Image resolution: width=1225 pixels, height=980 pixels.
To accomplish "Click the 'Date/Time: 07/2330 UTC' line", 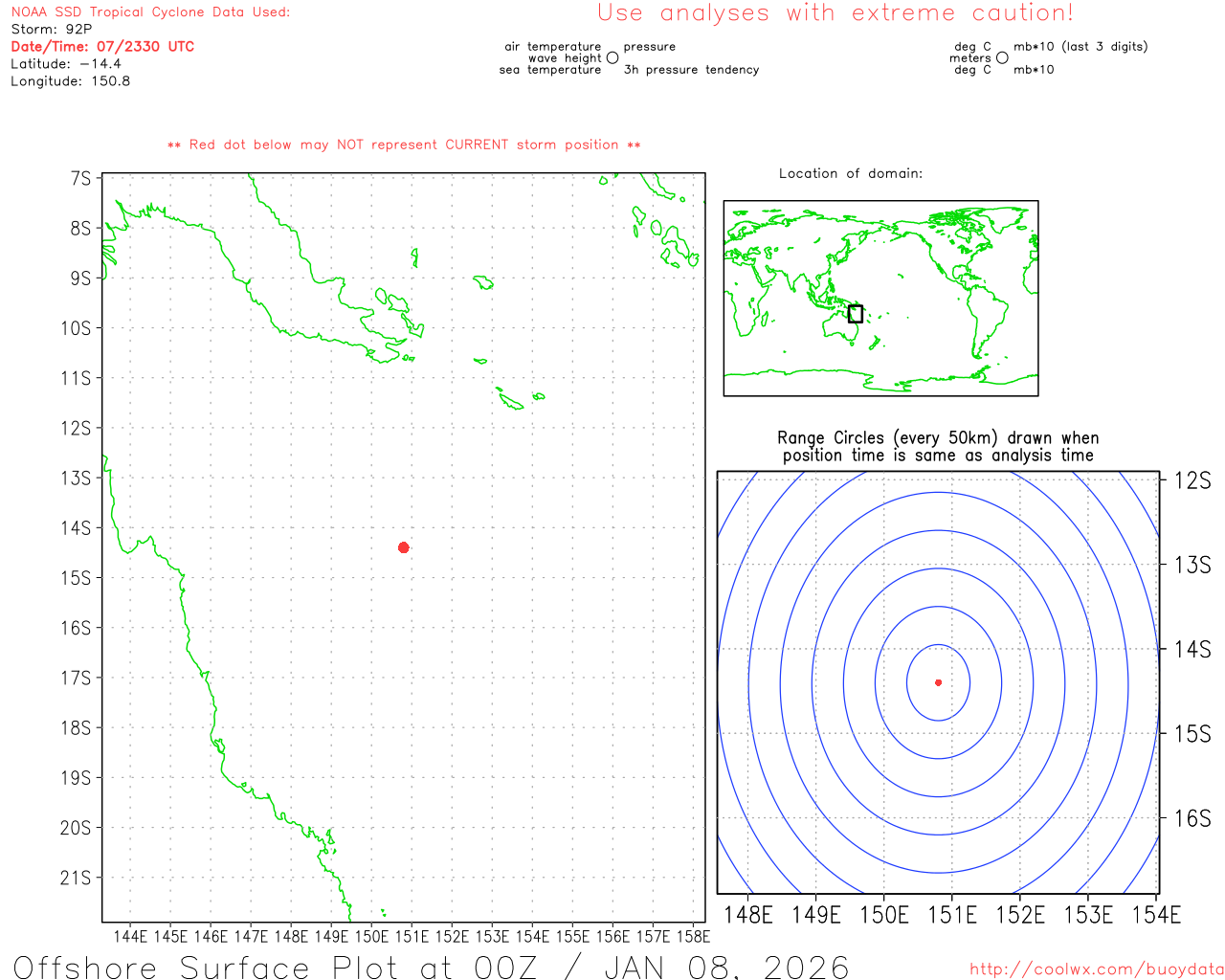I will click(x=102, y=47).
